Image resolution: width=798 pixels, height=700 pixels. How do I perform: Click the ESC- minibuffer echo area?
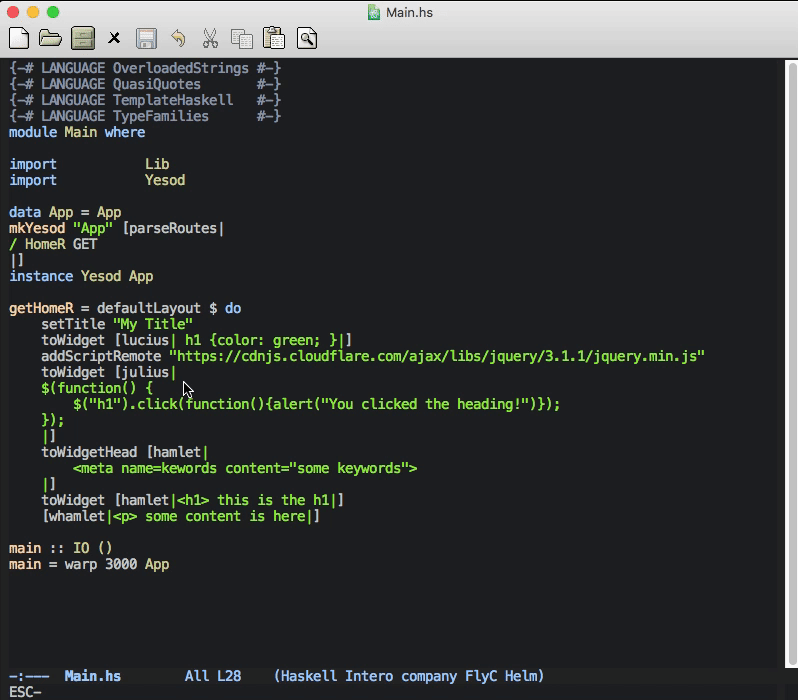(x=25, y=692)
